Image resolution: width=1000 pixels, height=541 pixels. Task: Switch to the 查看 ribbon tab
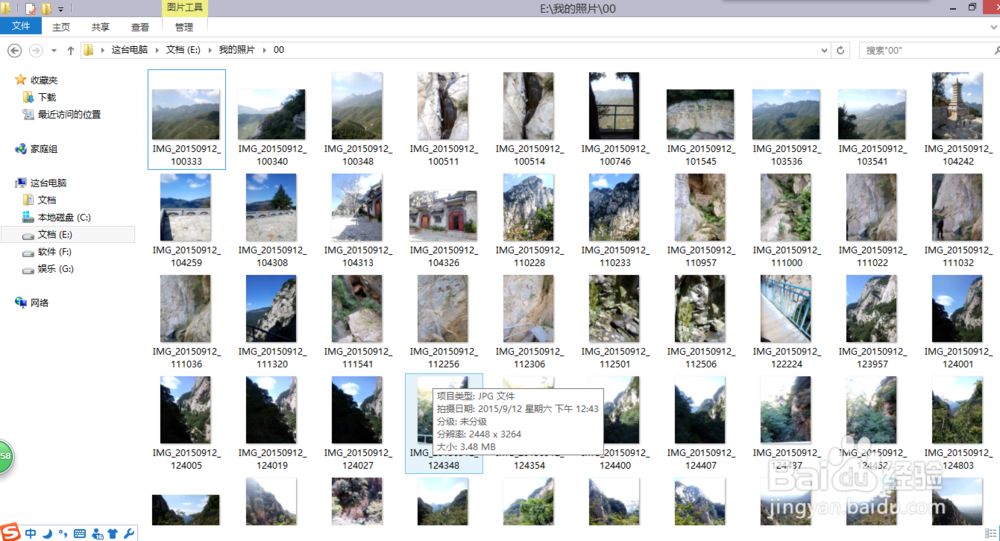(140, 27)
